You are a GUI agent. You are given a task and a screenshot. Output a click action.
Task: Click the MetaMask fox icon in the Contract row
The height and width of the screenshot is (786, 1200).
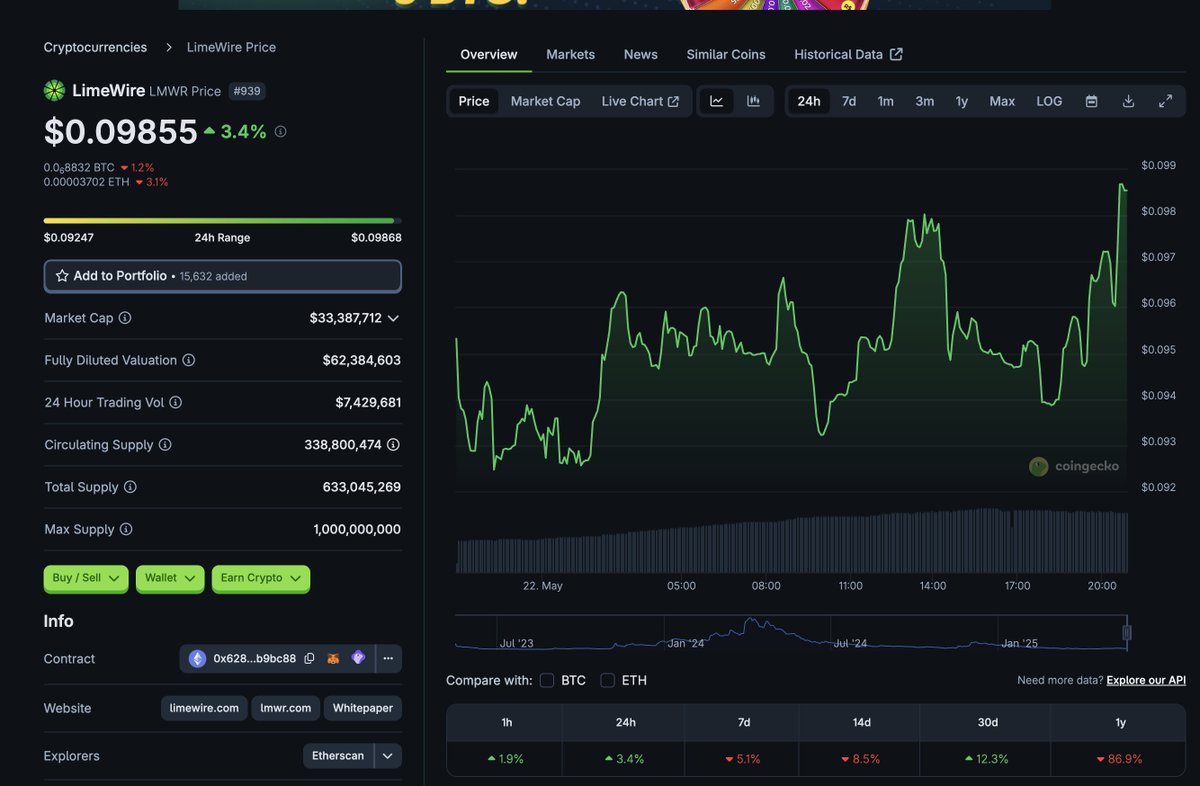point(334,659)
